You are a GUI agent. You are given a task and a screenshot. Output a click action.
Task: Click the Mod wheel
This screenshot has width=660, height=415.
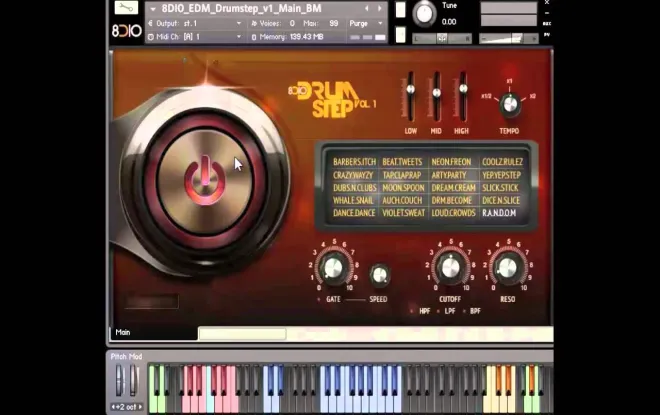pyautogui.click(x=133, y=380)
